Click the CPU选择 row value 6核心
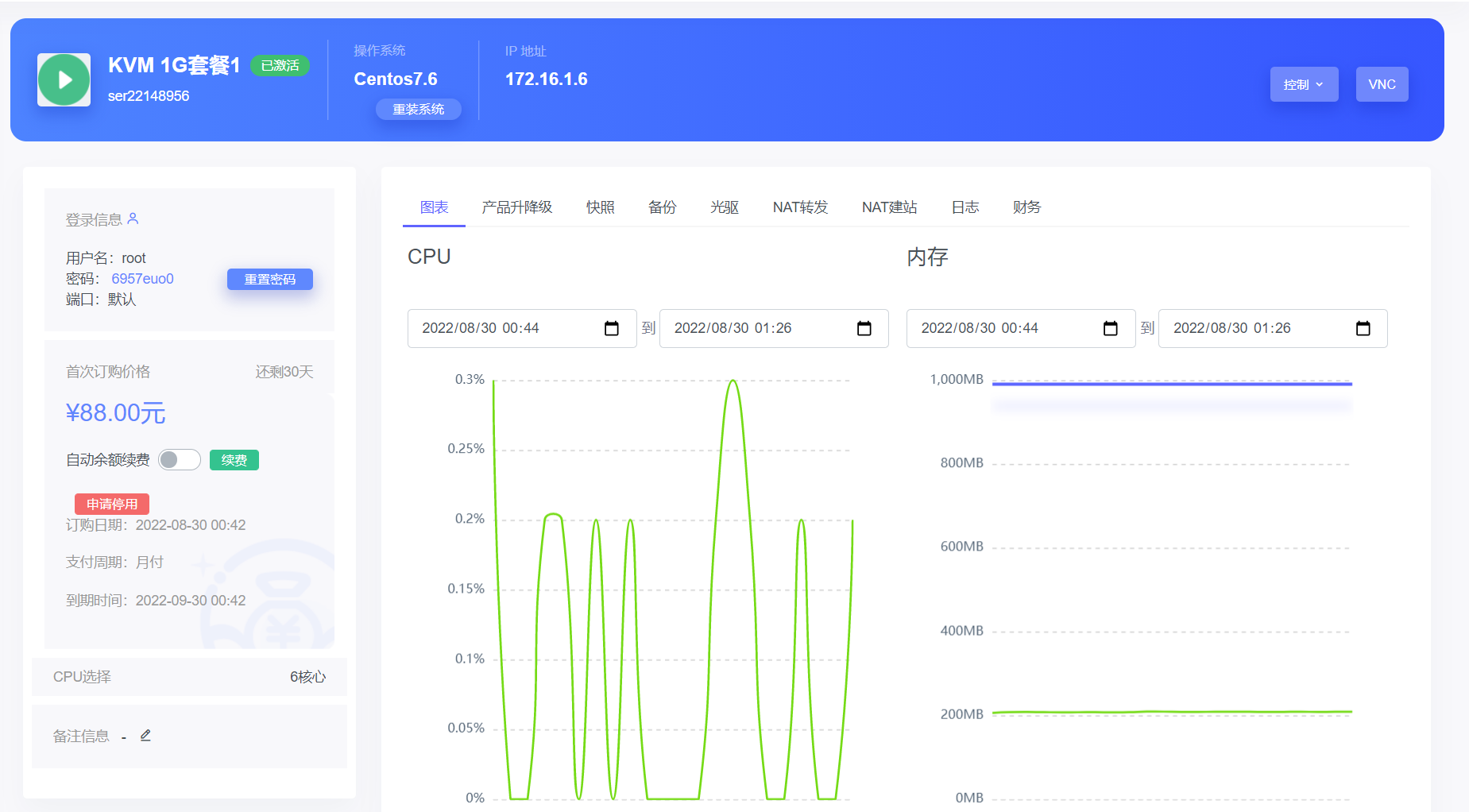This screenshot has width=1469, height=812. coord(308,677)
